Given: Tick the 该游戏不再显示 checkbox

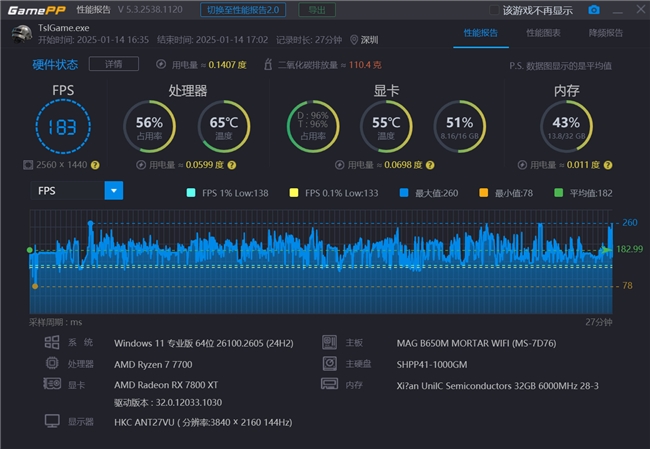Looking at the screenshot, I should pyautogui.click(x=494, y=10).
